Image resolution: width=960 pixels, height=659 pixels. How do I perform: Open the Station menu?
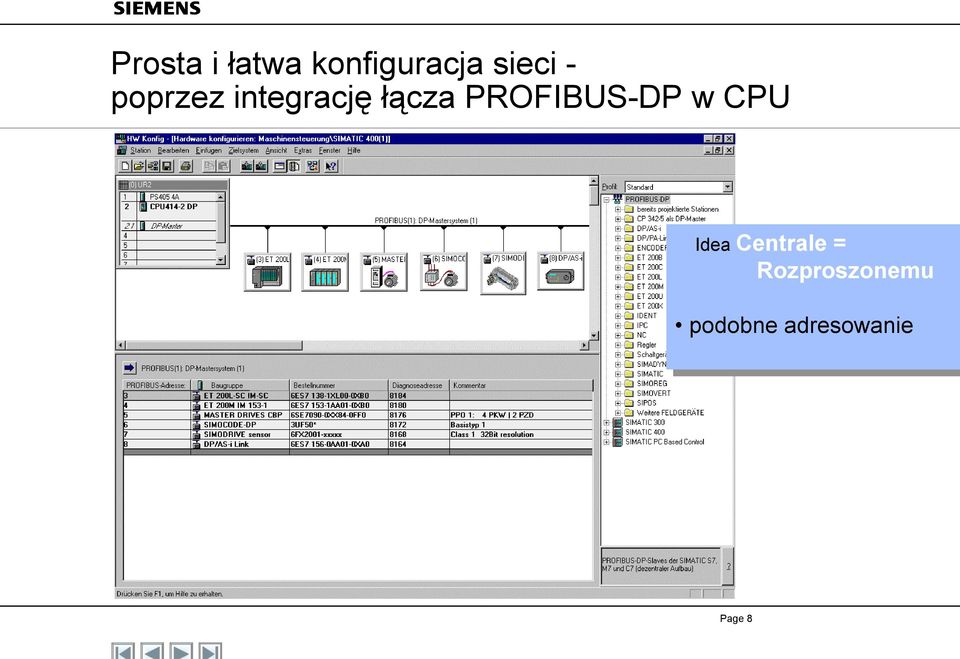(x=140, y=151)
